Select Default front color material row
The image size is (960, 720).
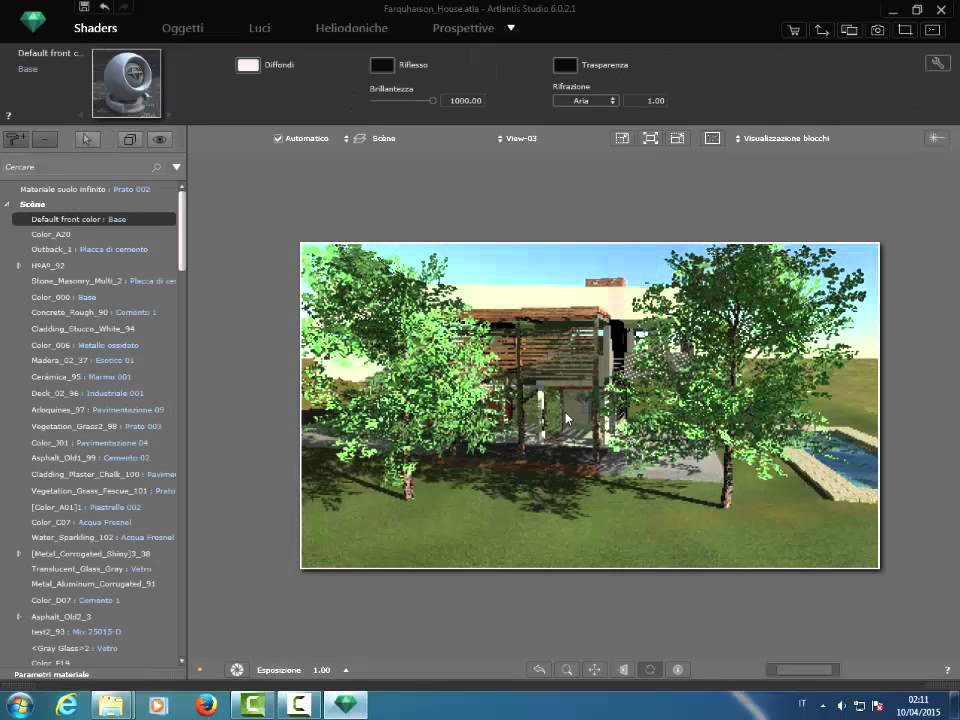(94, 219)
